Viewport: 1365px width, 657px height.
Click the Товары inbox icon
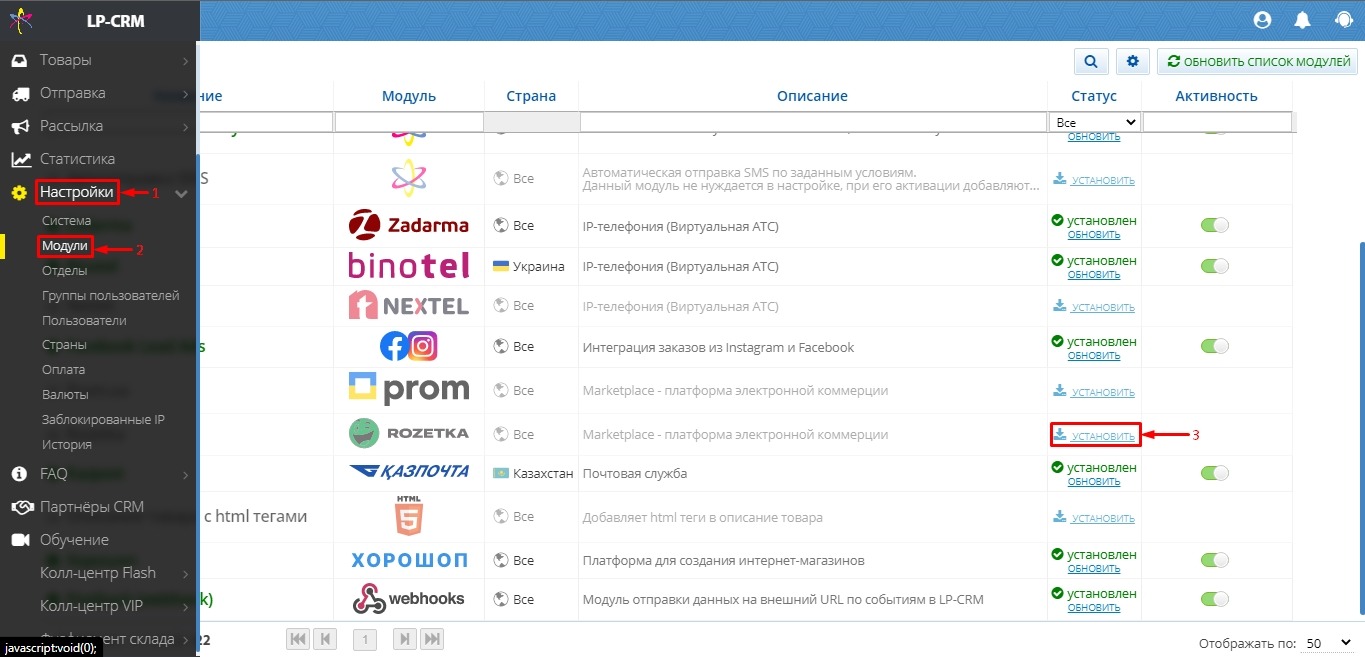[19, 61]
